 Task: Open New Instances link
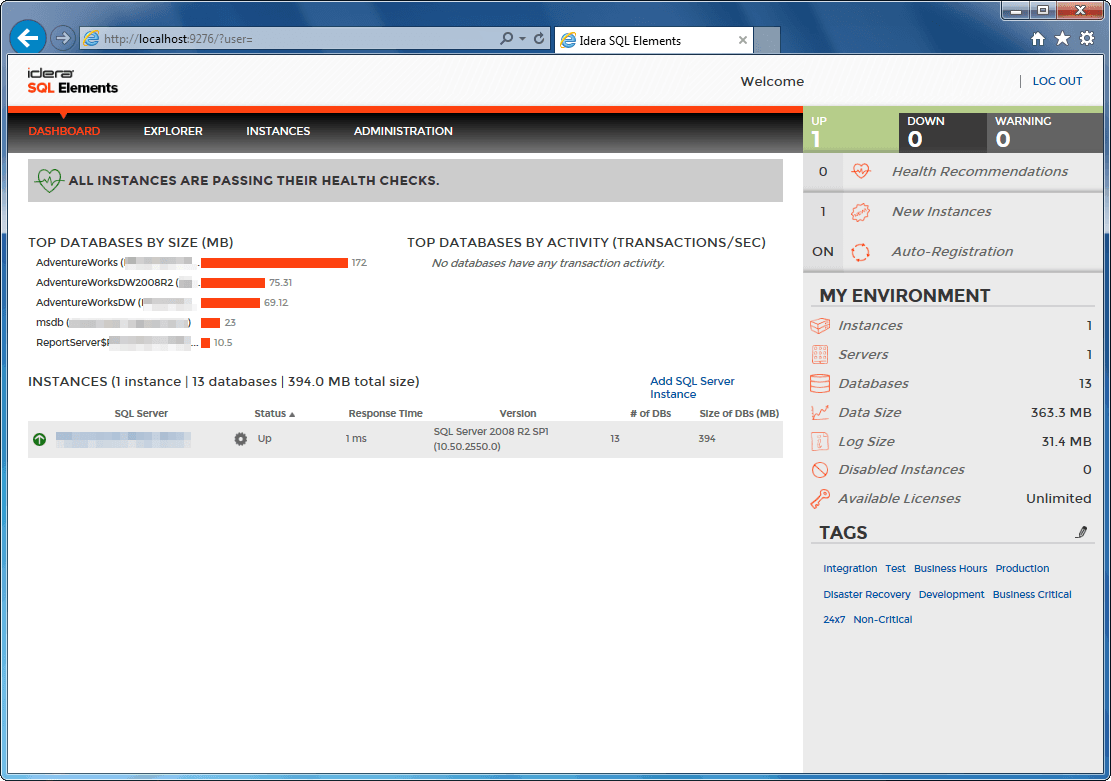click(941, 211)
